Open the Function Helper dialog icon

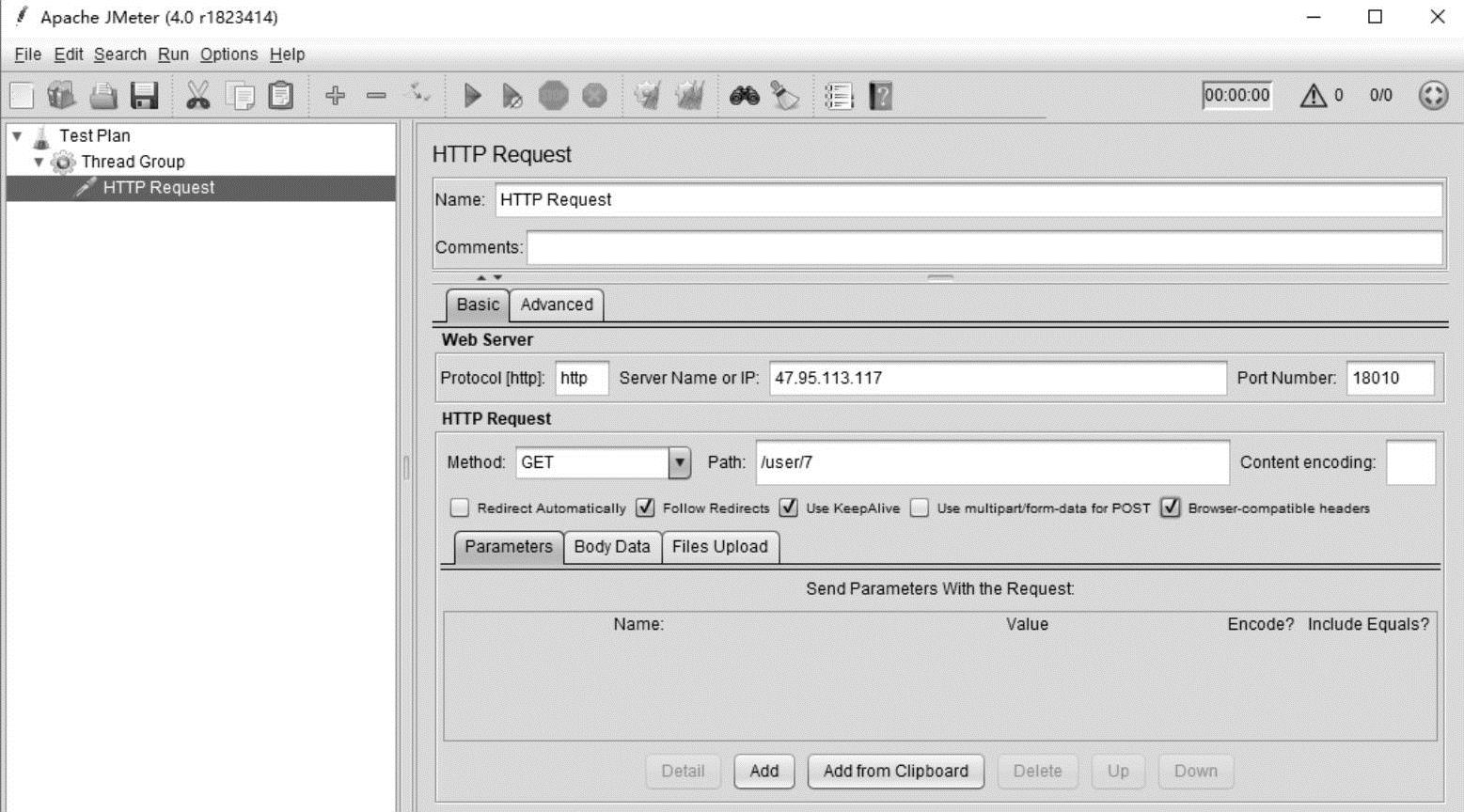838,96
